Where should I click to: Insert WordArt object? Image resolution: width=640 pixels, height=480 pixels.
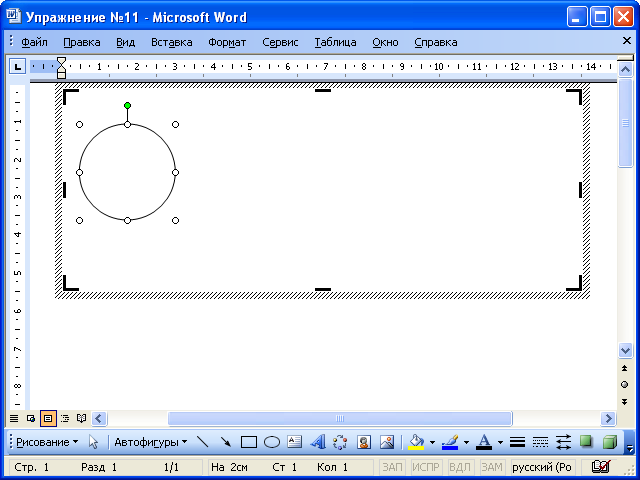tap(318, 442)
